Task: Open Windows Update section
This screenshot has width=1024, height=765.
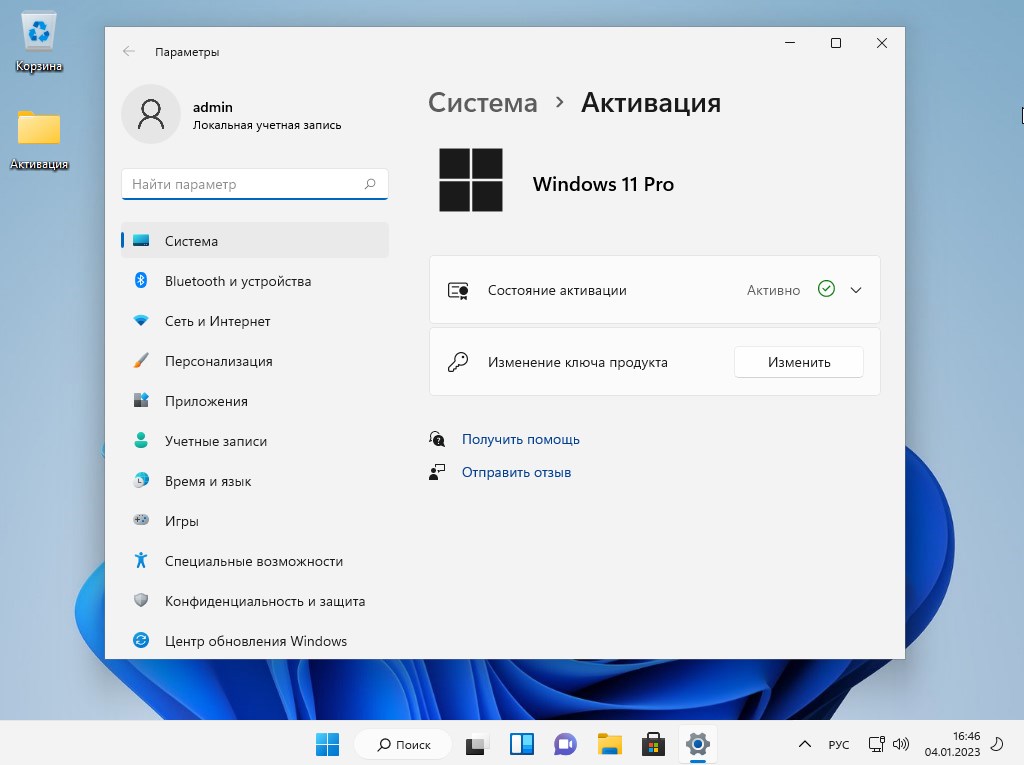Action: coord(255,641)
